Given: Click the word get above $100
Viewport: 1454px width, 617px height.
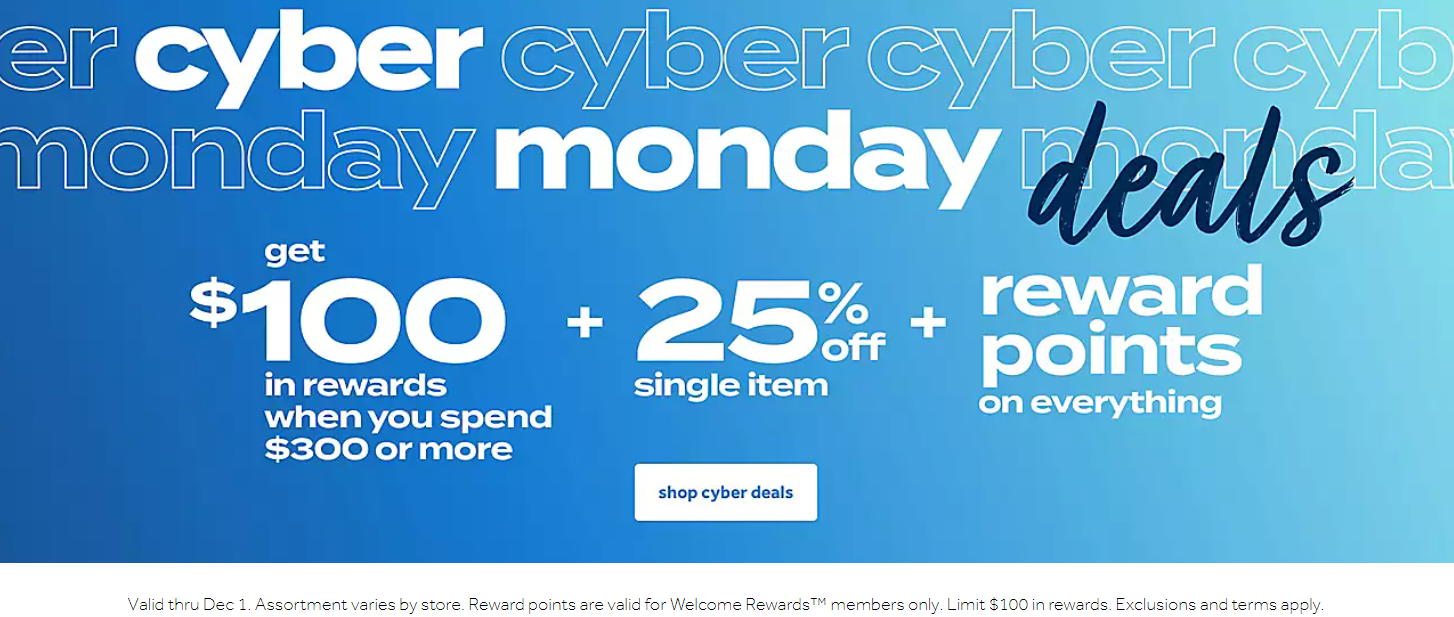Looking at the screenshot, I should coord(295,254).
